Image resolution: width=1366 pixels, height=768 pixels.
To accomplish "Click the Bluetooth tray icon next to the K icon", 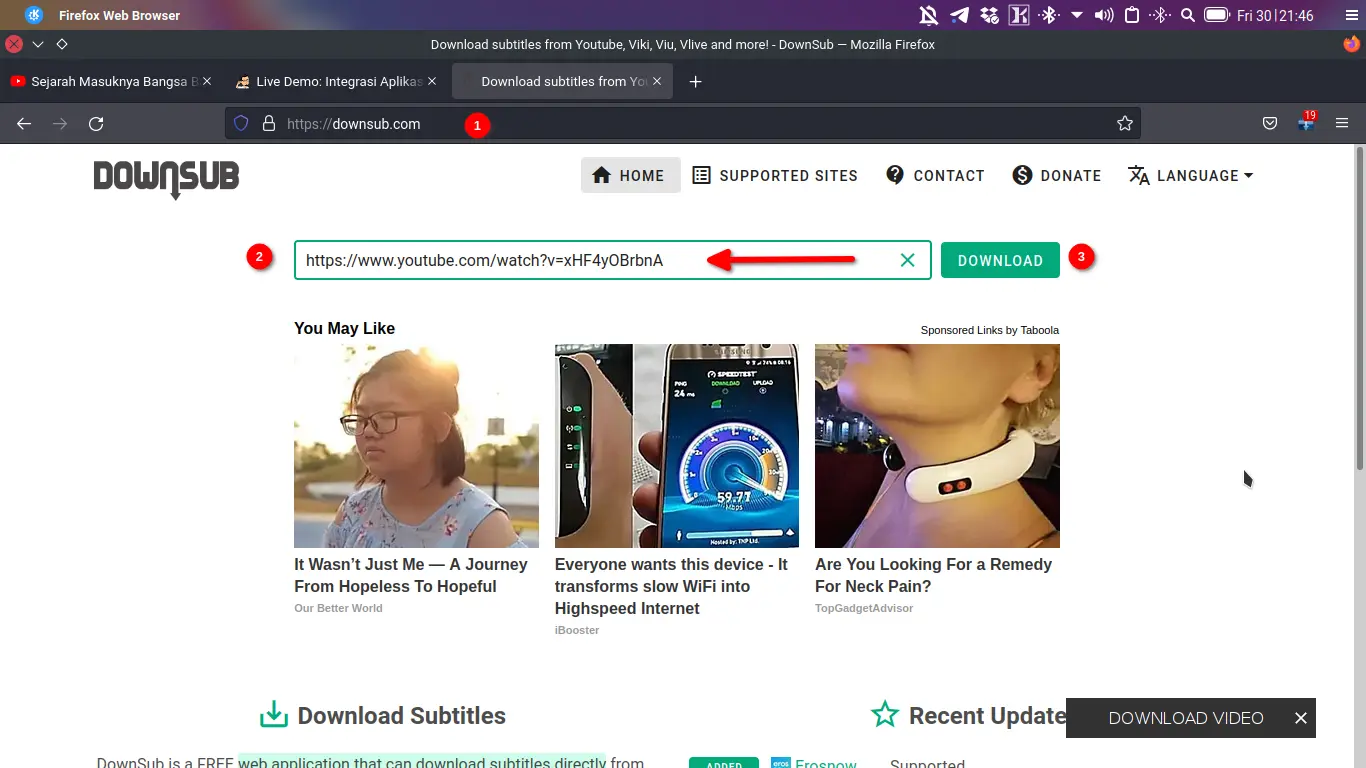I will (1049, 15).
